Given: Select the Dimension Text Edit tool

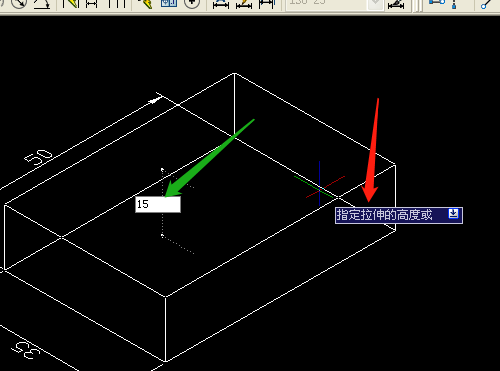Looking at the screenshot, I should [244, 4].
